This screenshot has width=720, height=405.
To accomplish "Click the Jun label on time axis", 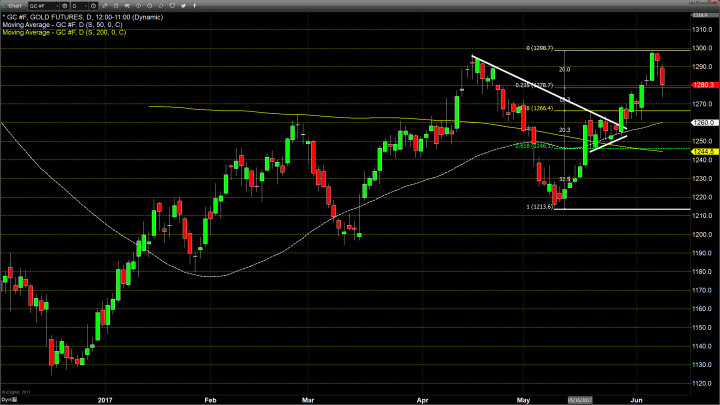I will (636, 400).
